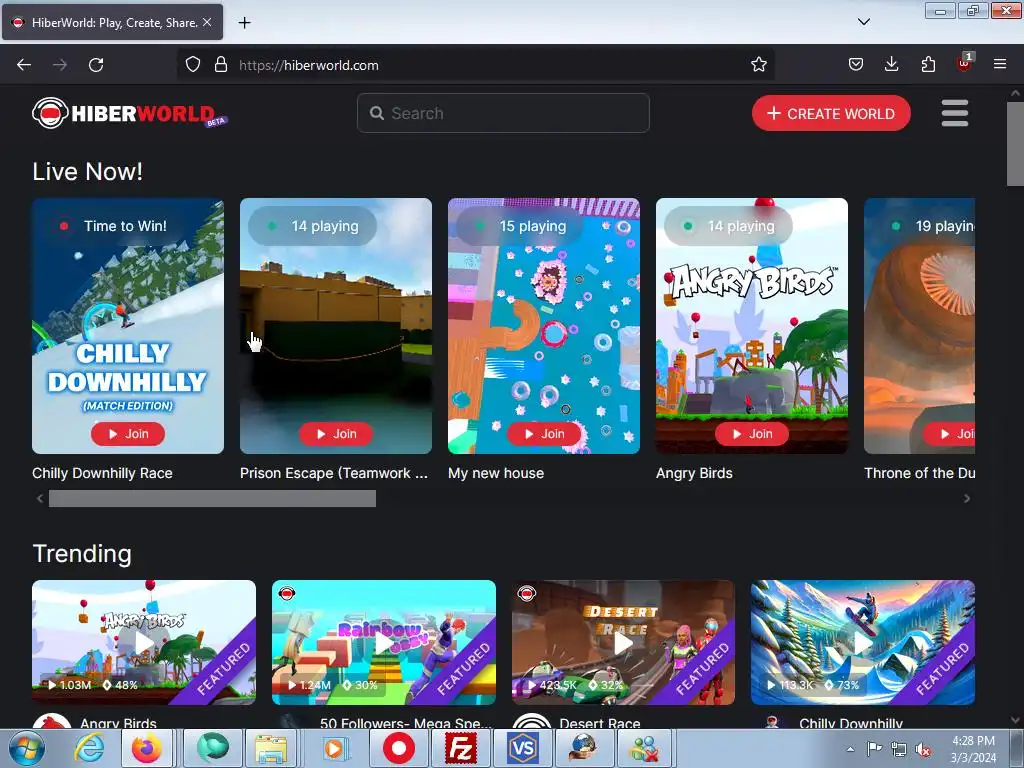Screen dimensions: 1024x768
Task: Play the Rainbow Obby trending thumbnail
Action: coord(384,643)
